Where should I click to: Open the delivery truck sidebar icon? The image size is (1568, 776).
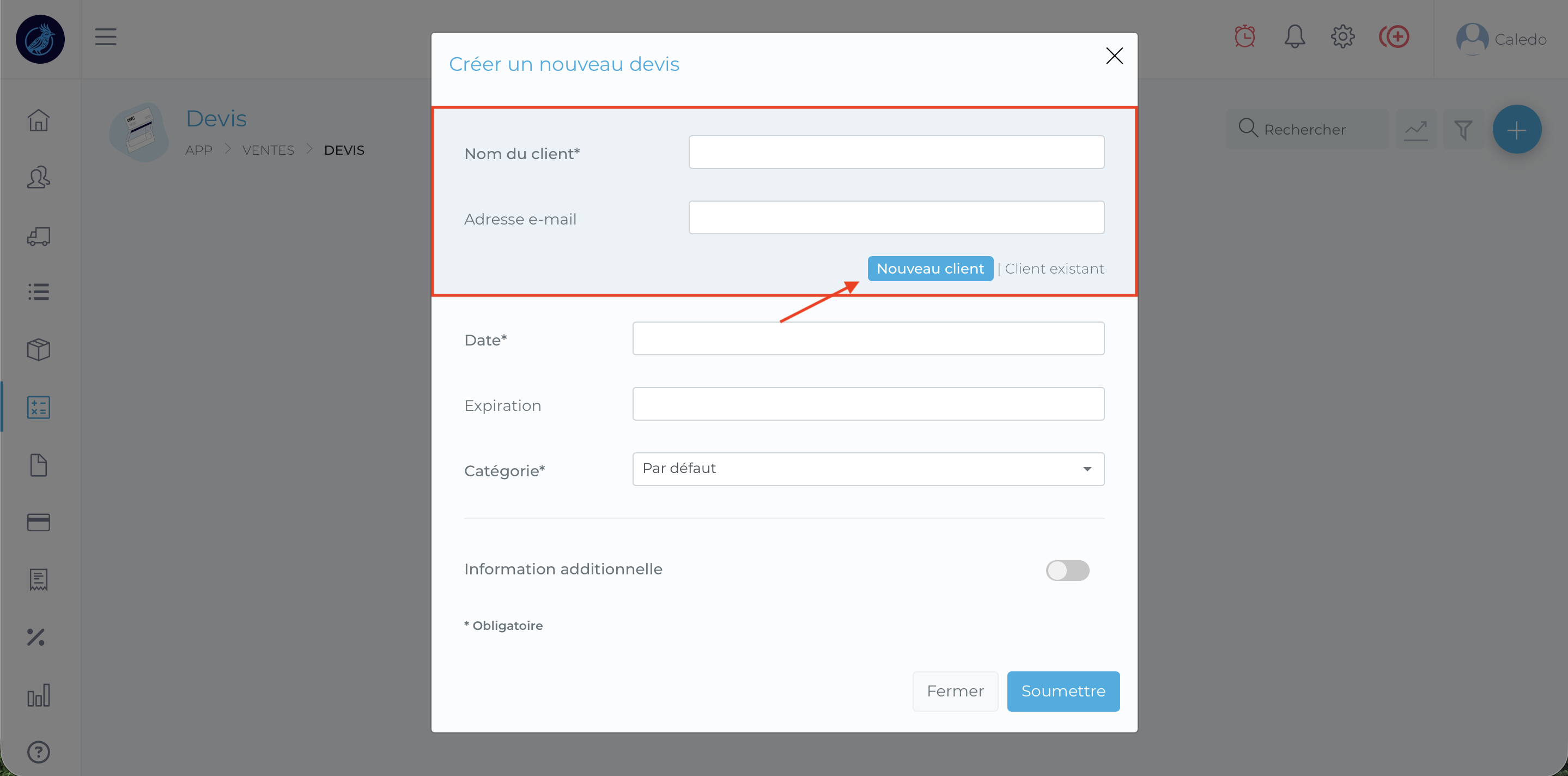point(38,236)
